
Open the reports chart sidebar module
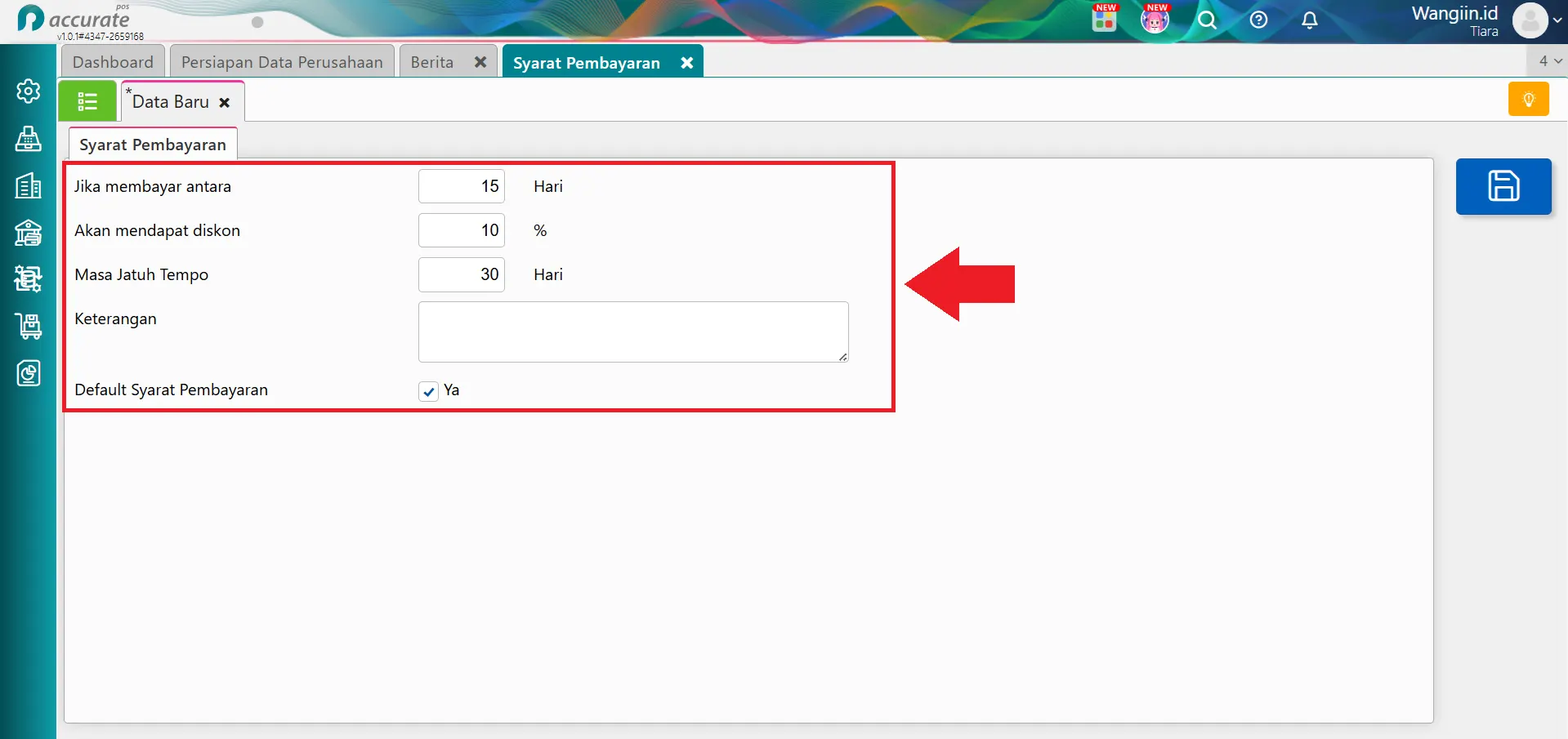(x=29, y=373)
